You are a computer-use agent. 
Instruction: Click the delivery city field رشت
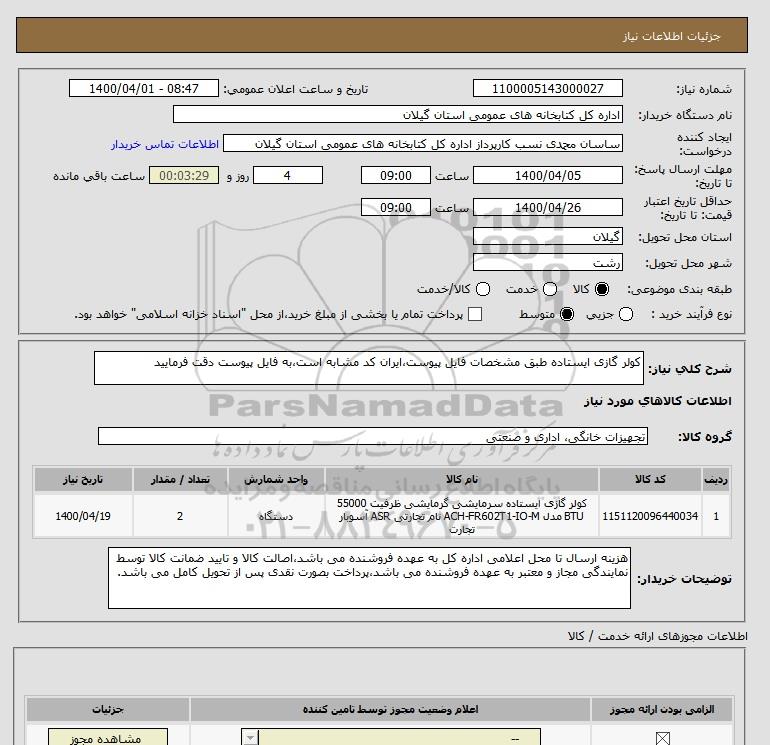click(546, 263)
